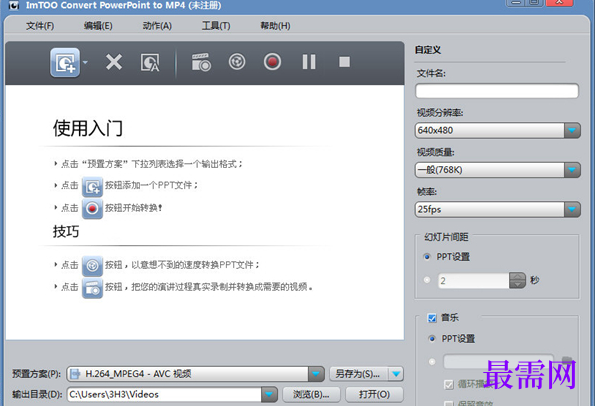Pause conversion with the pause button

309,61
